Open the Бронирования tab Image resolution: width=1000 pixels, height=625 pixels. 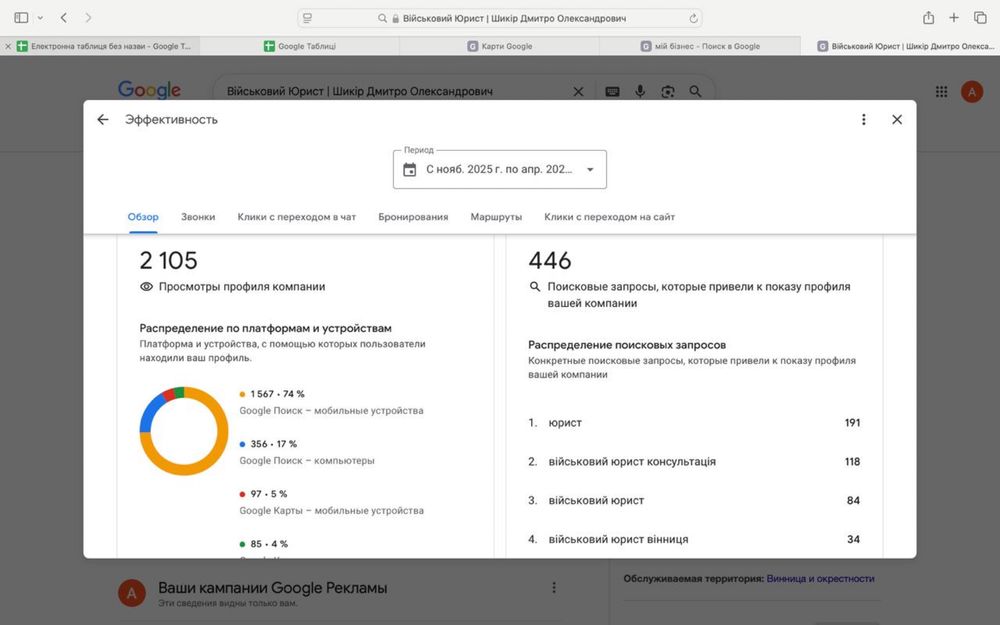pyautogui.click(x=413, y=217)
